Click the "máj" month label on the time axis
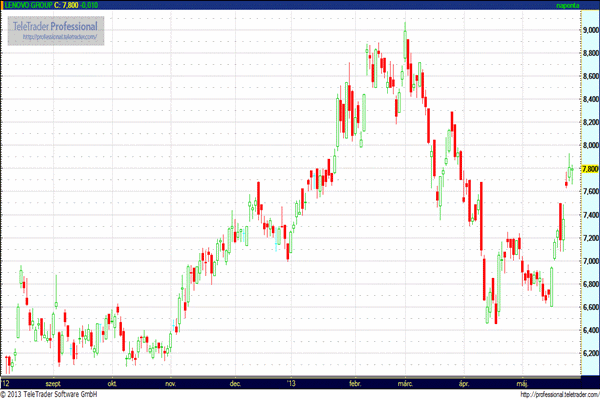Viewport: 600px width, 400px height. [x=520, y=383]
